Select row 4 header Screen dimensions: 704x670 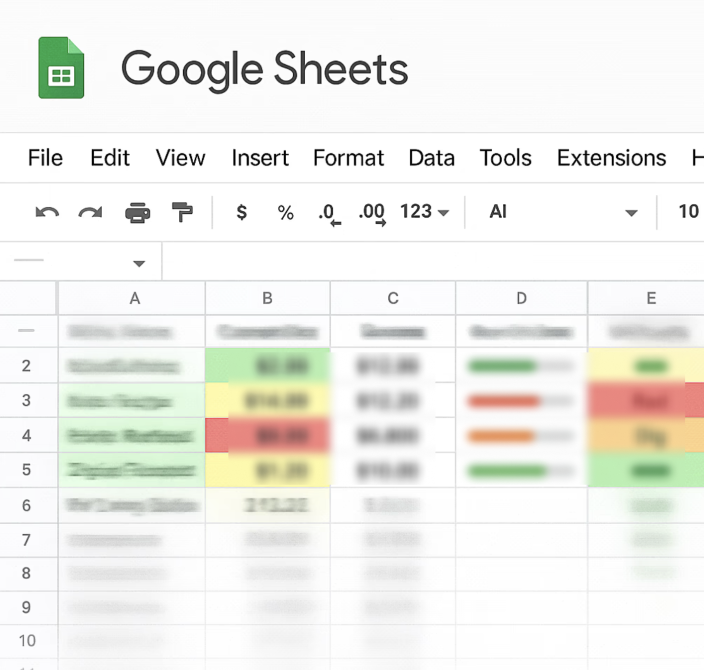coord(29,435)
